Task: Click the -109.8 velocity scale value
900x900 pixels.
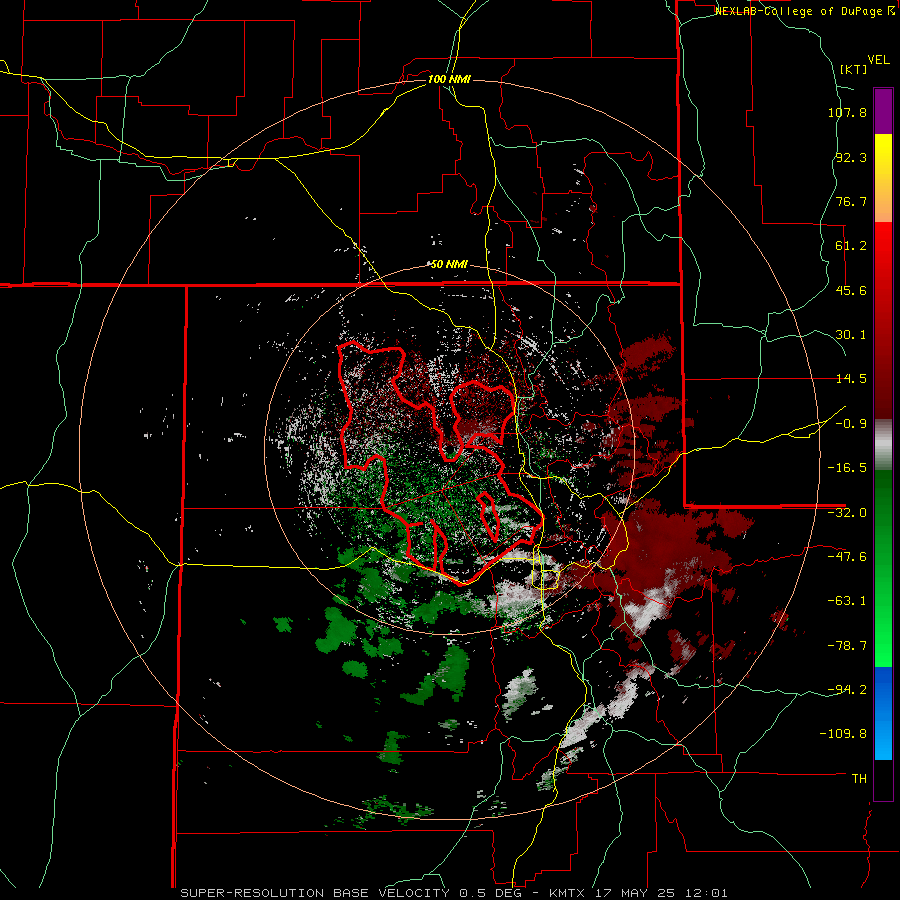Action: [844, 734]
